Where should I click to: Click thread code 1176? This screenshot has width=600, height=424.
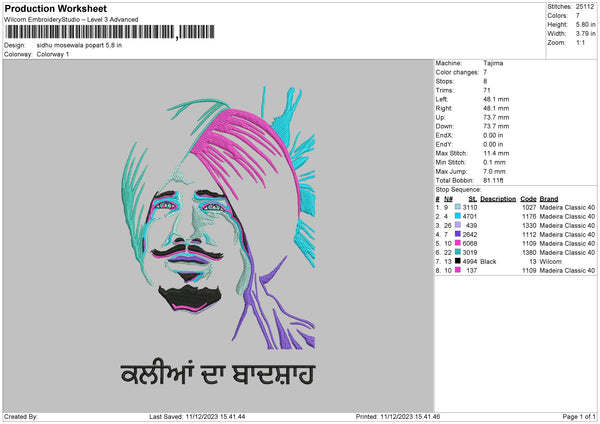pos(529,216)
